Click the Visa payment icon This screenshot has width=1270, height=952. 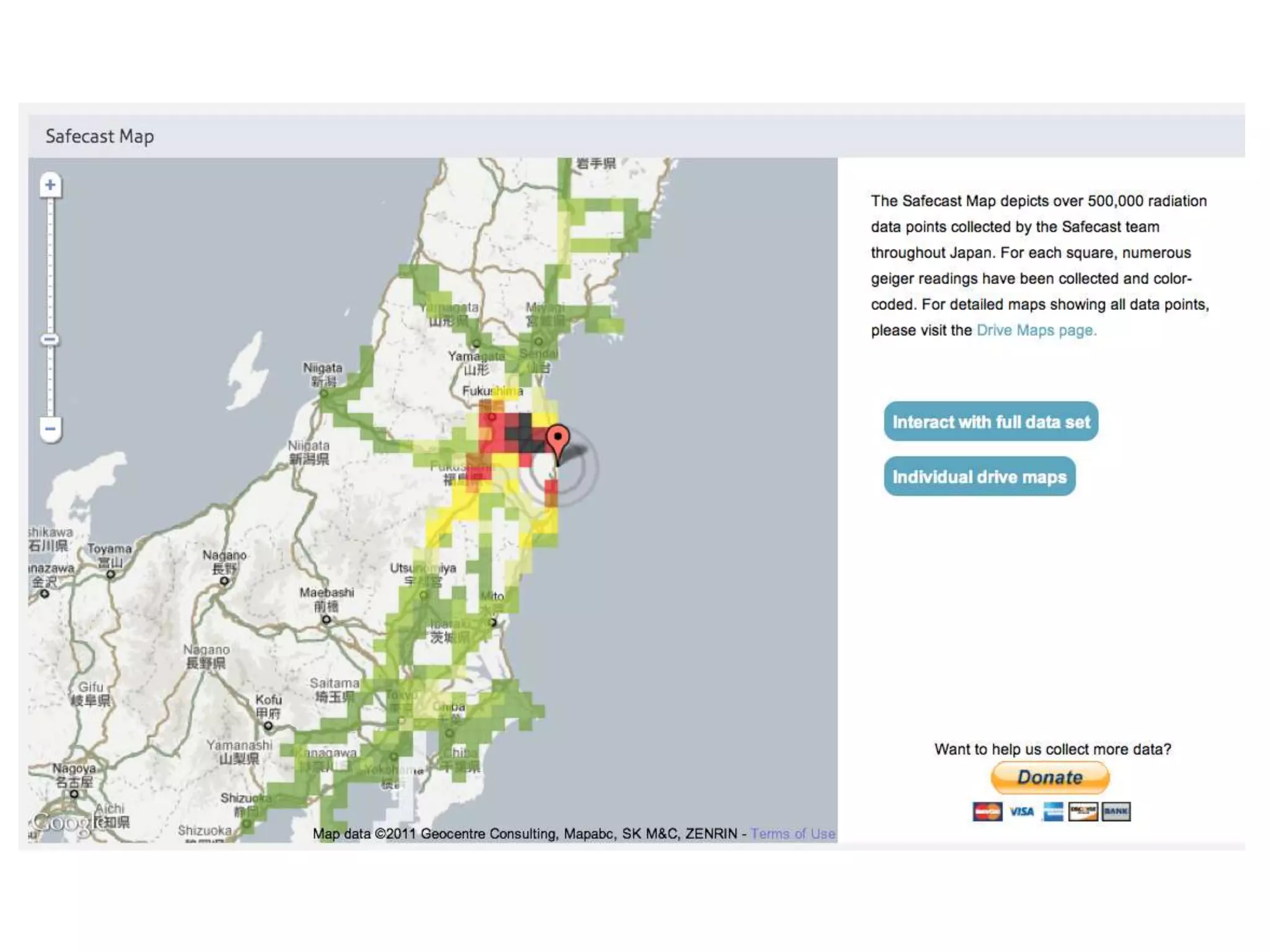coord(1021,811)
